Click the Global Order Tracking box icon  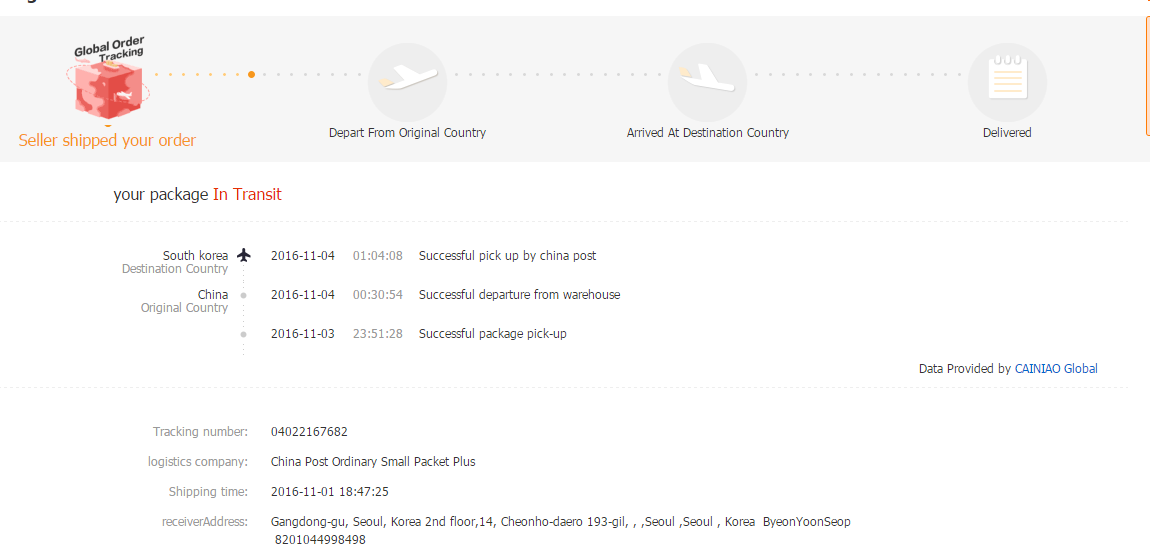tap(109, 85)
